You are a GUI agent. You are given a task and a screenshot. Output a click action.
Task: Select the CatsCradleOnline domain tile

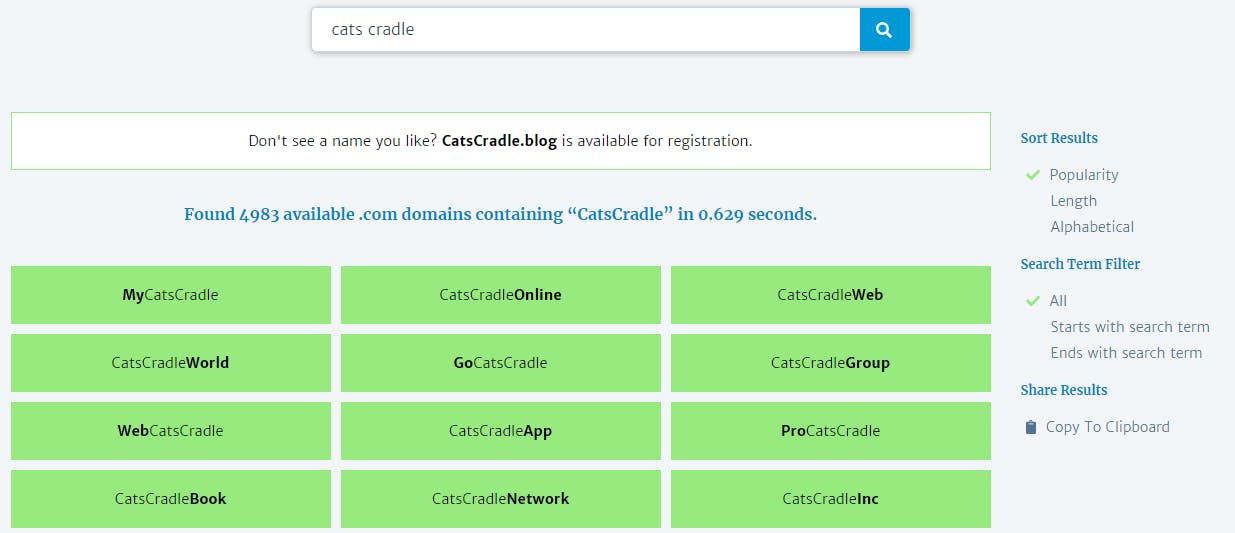pyautogui.click(x=501, y=295)
